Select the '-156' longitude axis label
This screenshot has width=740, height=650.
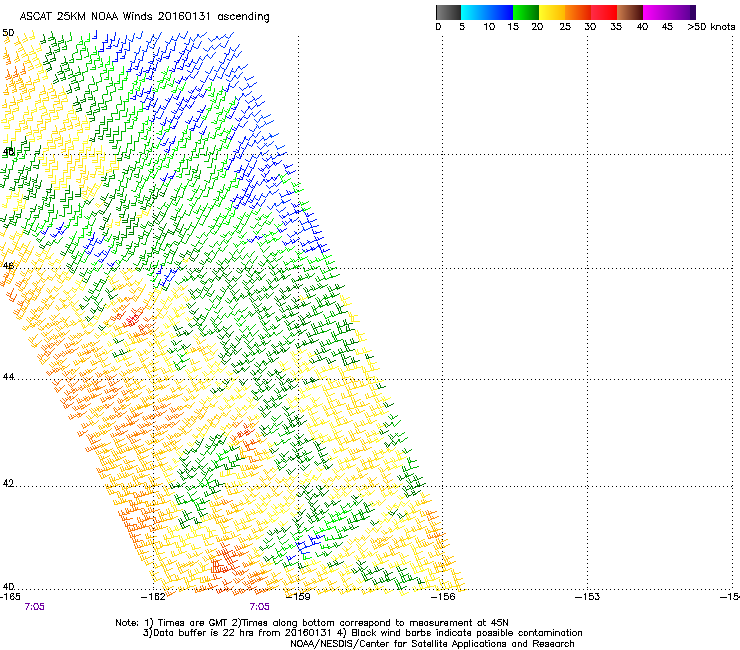443,597
